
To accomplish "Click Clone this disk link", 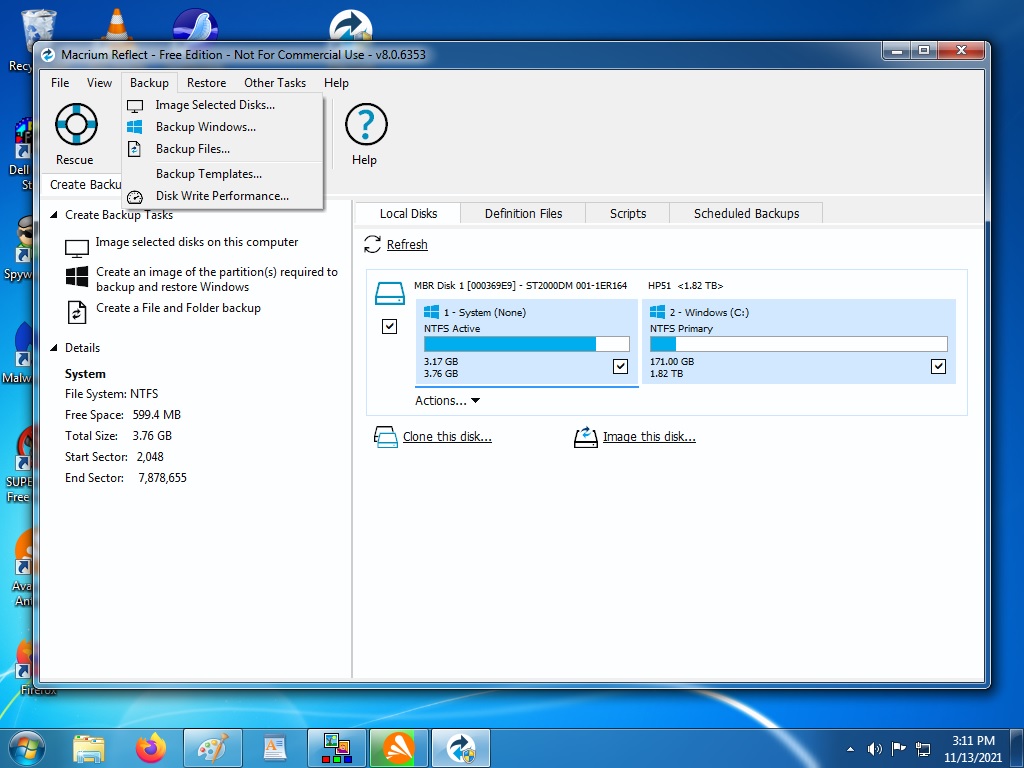I will click(447, 436).
